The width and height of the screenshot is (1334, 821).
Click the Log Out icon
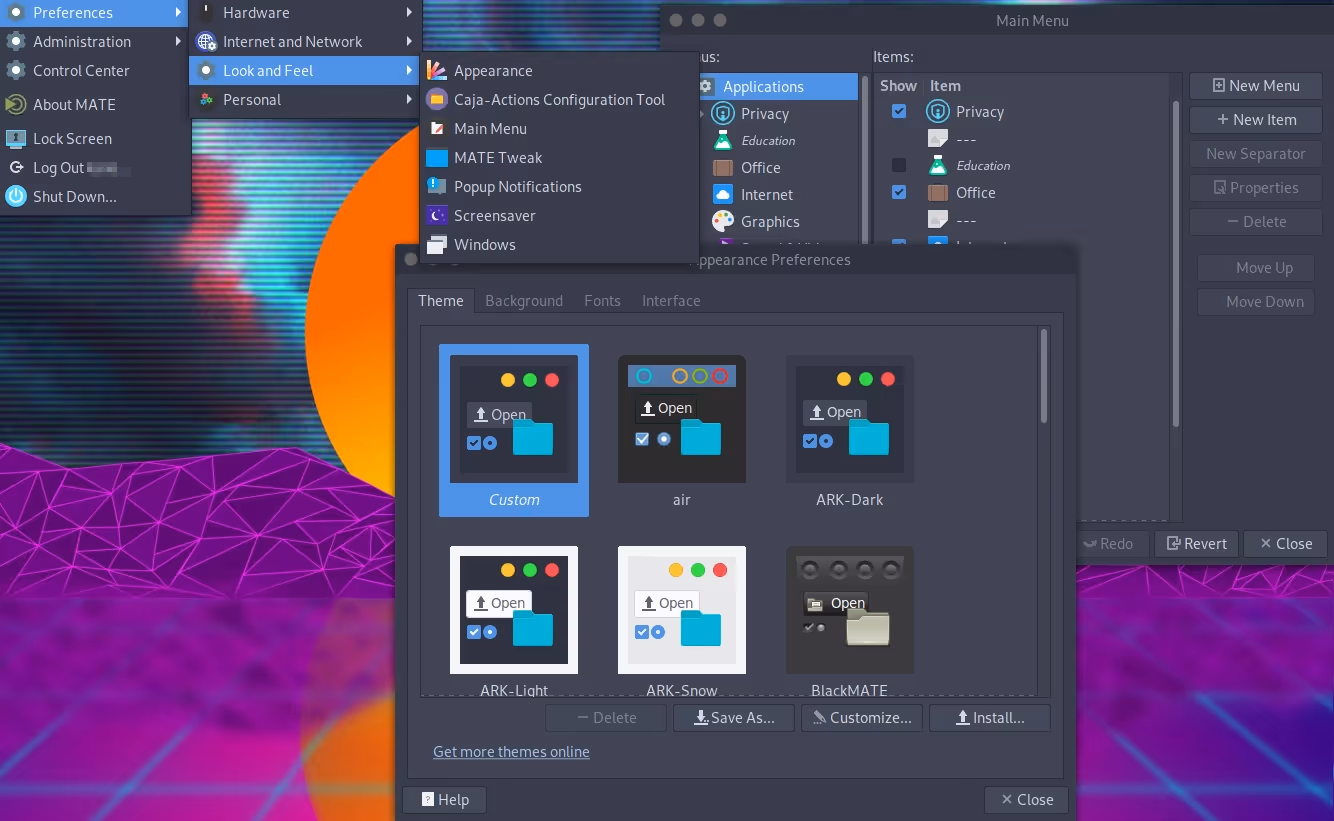point(15,168)
